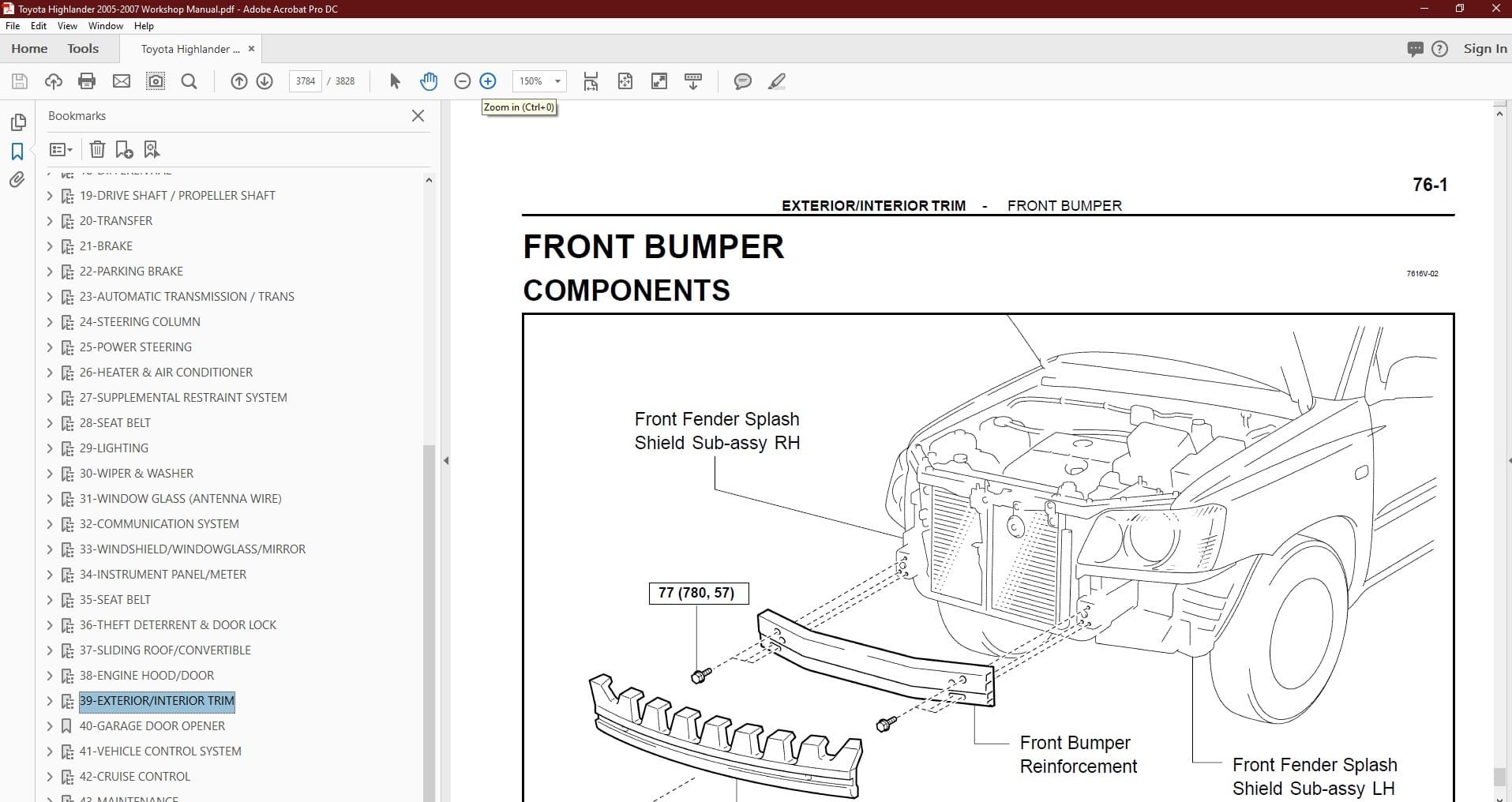
Task: Select 23-AUTOMATIC TRANSMISSION / TRANS bookmark
Action: [187, 297]
